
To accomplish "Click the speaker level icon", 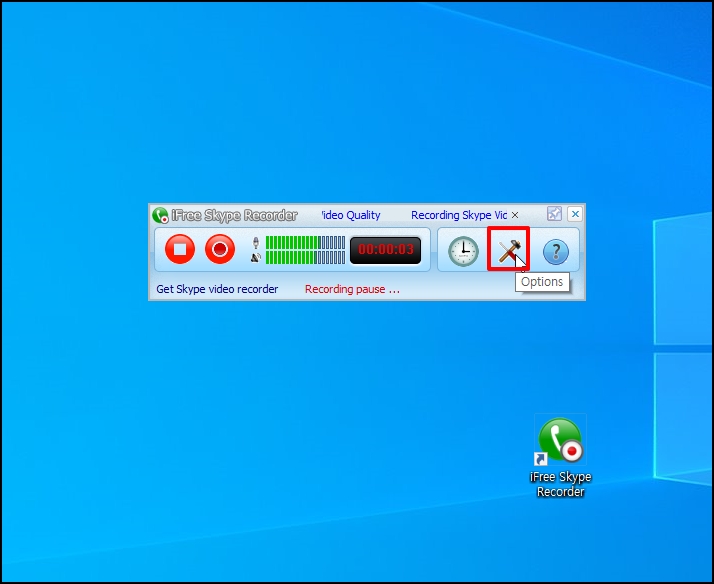I will pos(255,258).
